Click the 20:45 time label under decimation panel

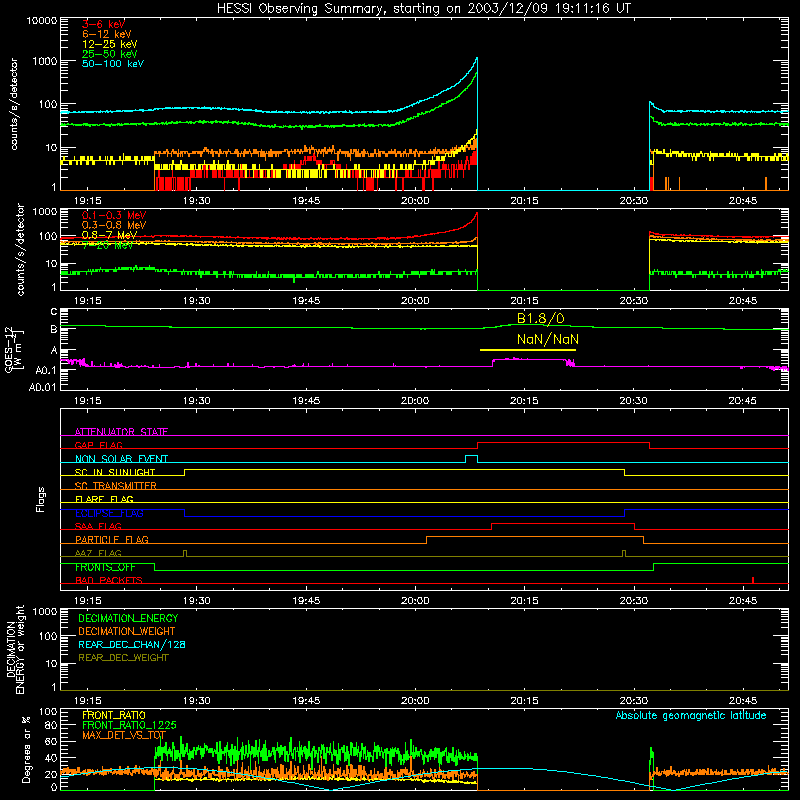pyautogui.click(x=742, y=701)
